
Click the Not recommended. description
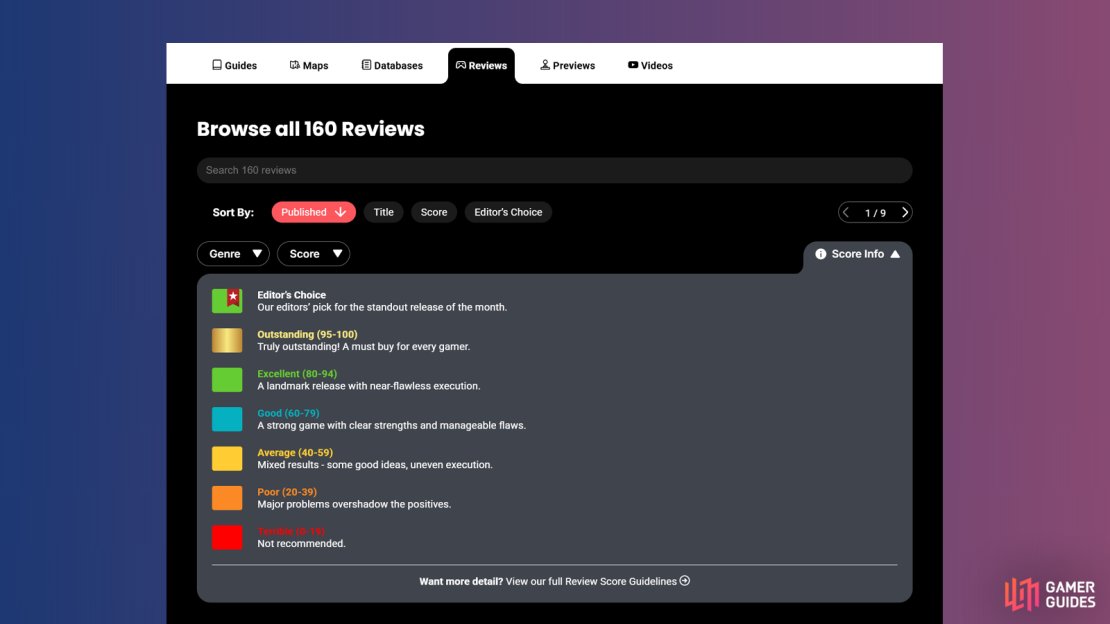302,543
